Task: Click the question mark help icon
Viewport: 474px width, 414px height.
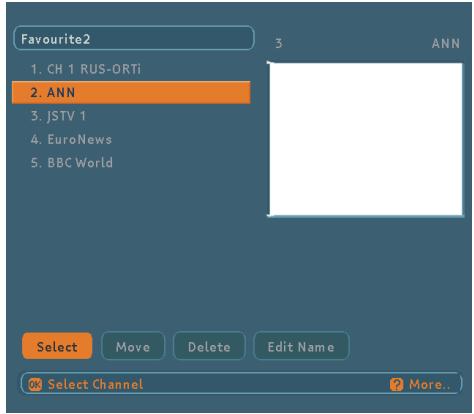Action: [x=396, y=384]
